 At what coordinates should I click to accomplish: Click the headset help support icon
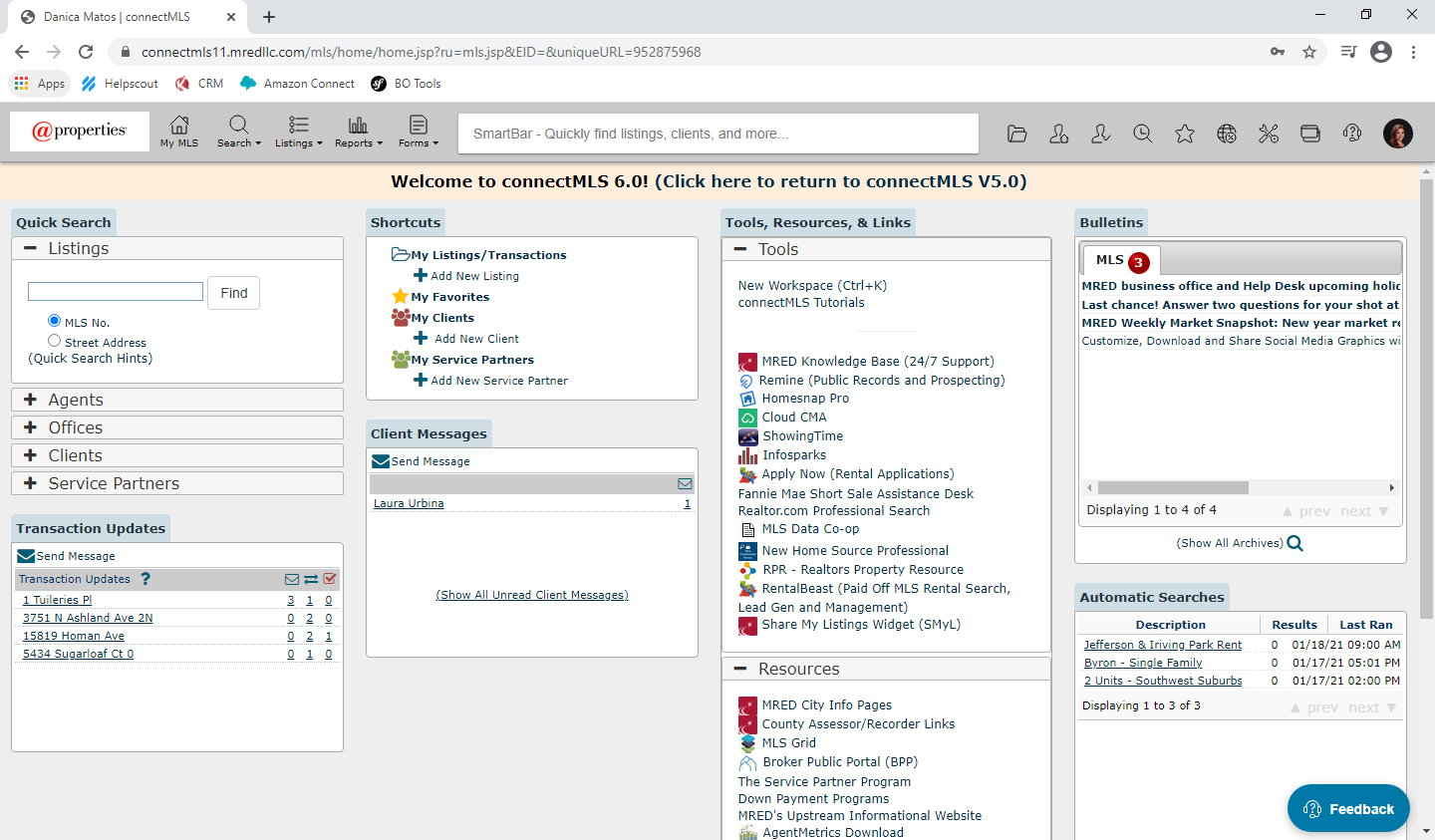point(1351,134)
